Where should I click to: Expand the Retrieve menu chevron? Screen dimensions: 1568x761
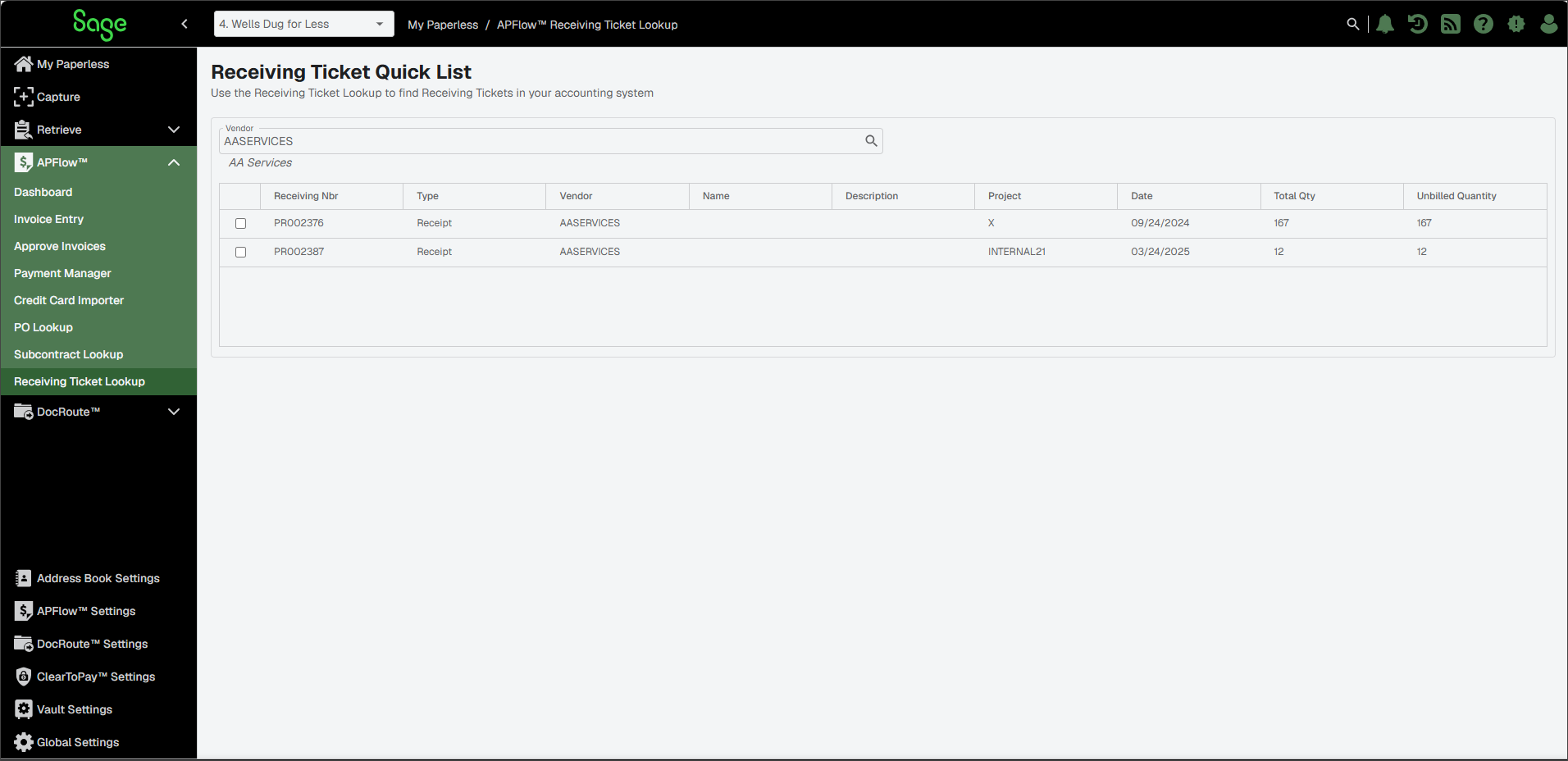click(174, 130)
